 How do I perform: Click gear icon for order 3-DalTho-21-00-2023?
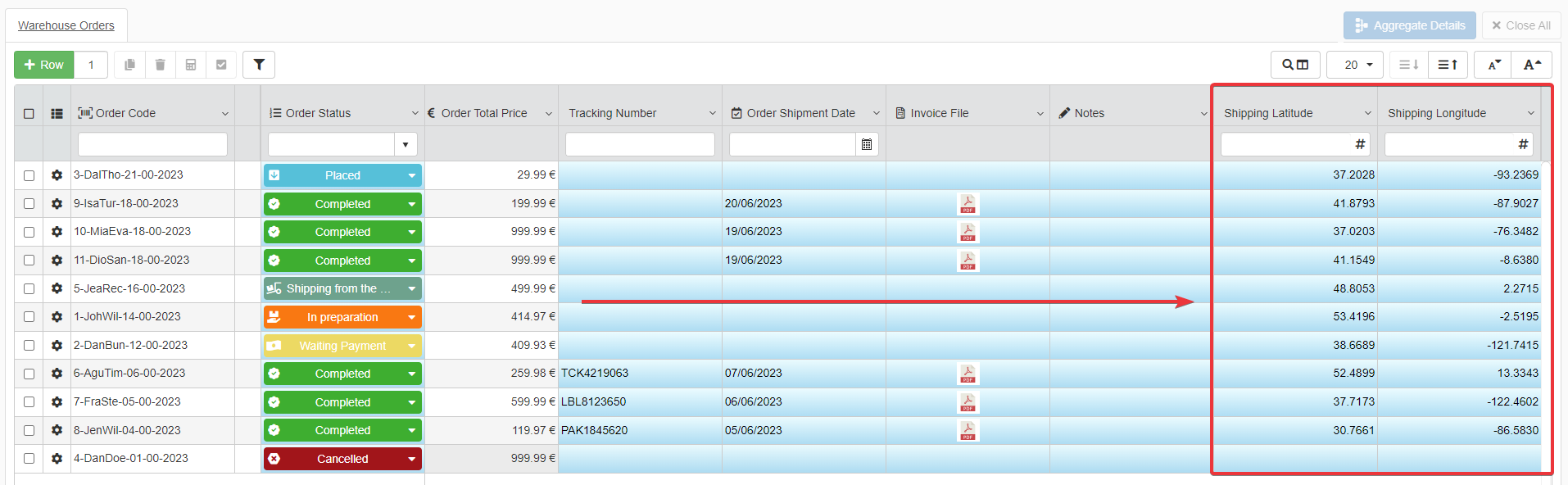[57, 175]
